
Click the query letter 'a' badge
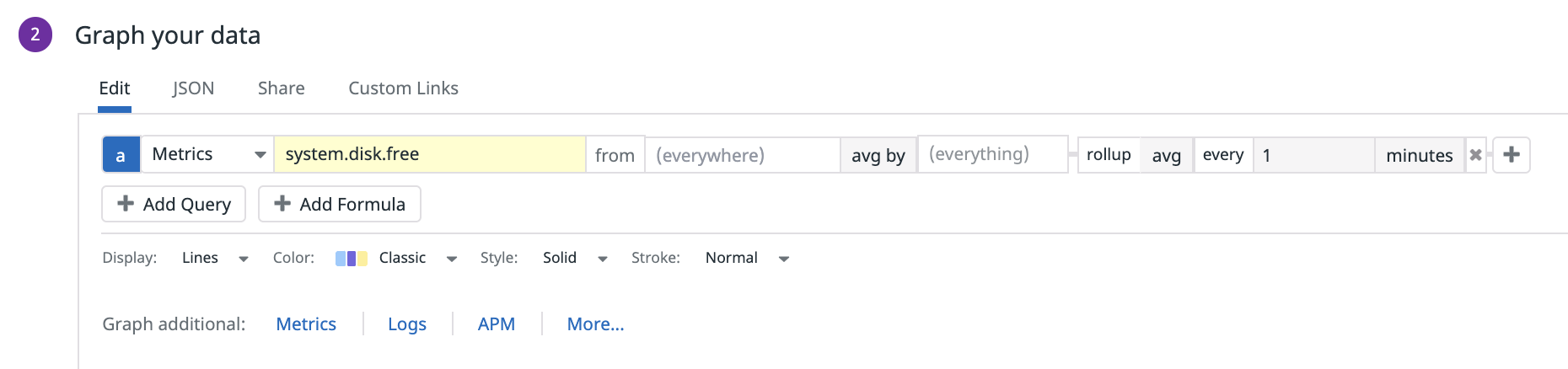121,155
